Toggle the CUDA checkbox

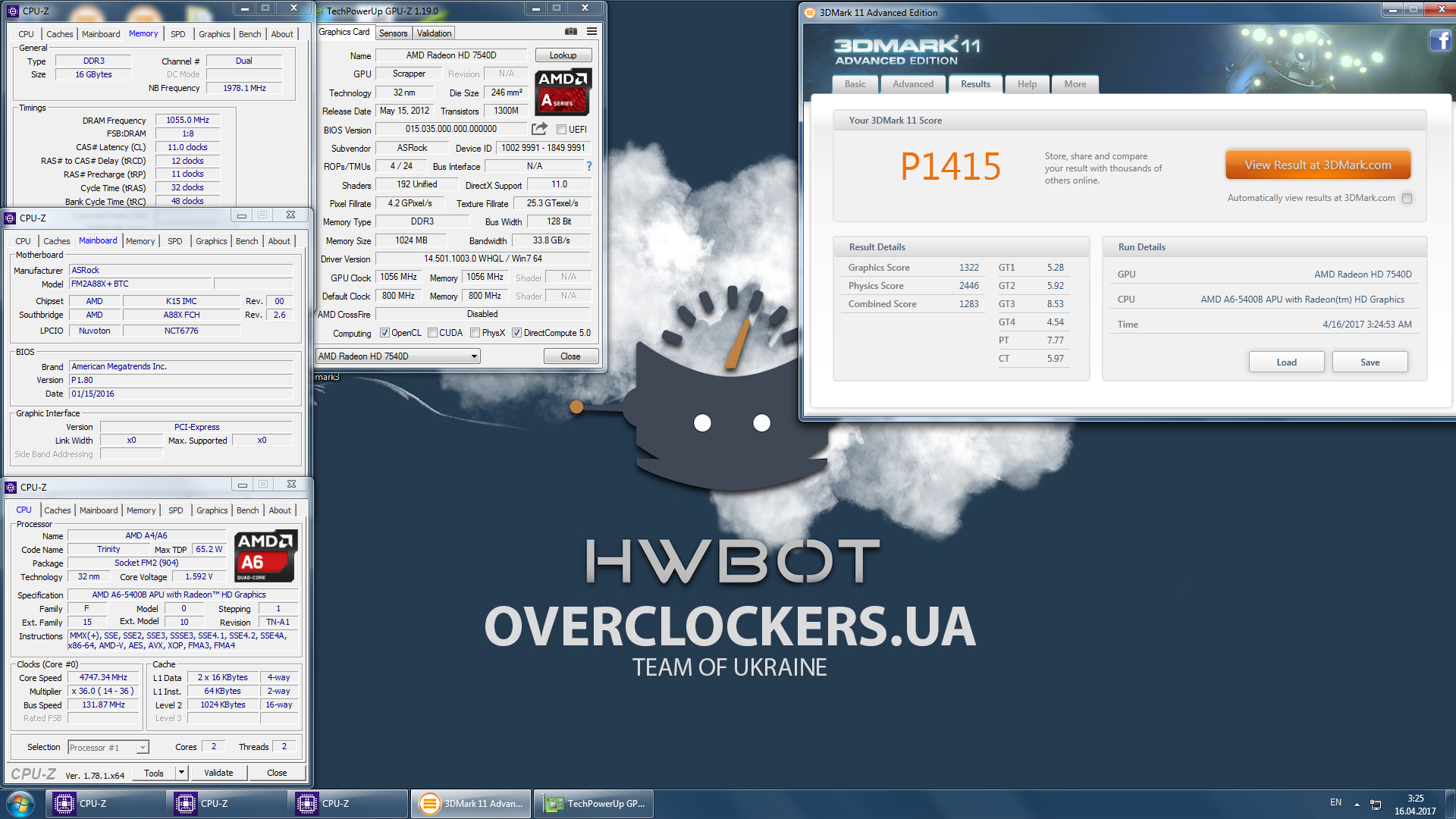[432, 333]
